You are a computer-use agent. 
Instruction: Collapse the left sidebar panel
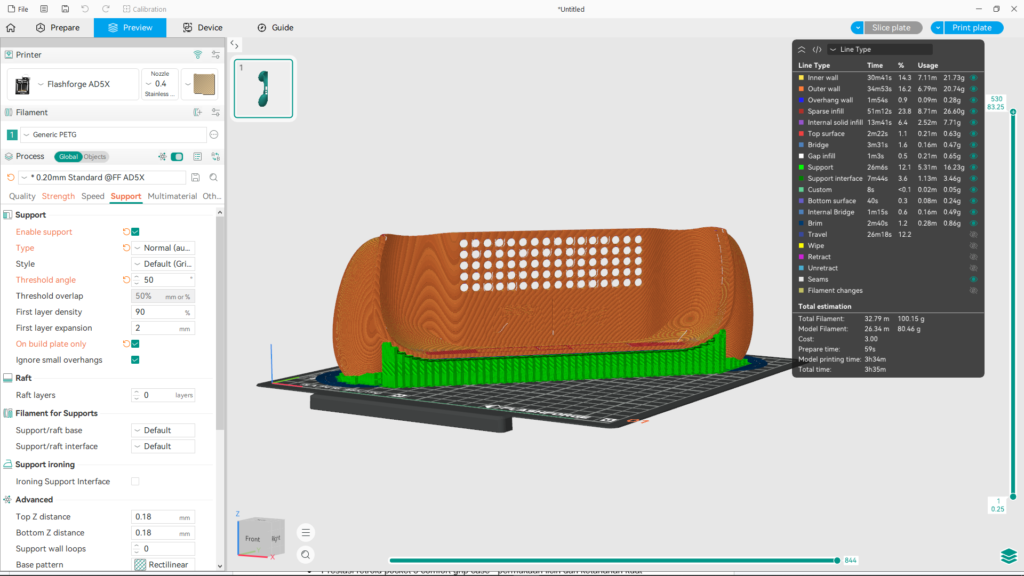click(x=234, y=44)
